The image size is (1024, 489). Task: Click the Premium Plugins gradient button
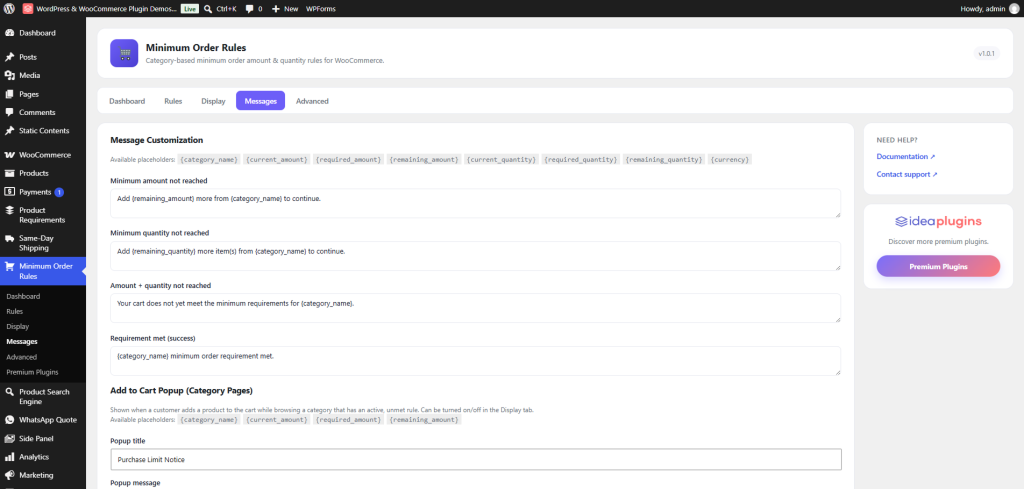pos(938,266)
